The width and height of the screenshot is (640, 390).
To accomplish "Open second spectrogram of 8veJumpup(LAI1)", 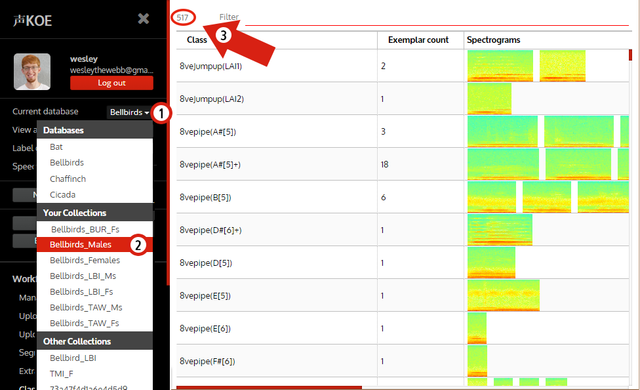I will click(562, 66).
